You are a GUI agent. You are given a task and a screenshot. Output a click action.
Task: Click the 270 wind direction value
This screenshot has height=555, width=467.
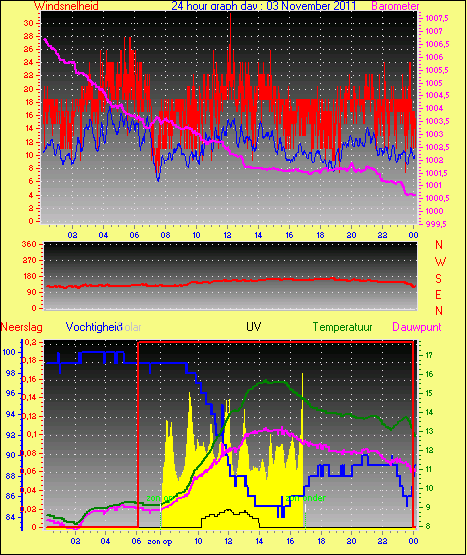[x=29, y=261]
